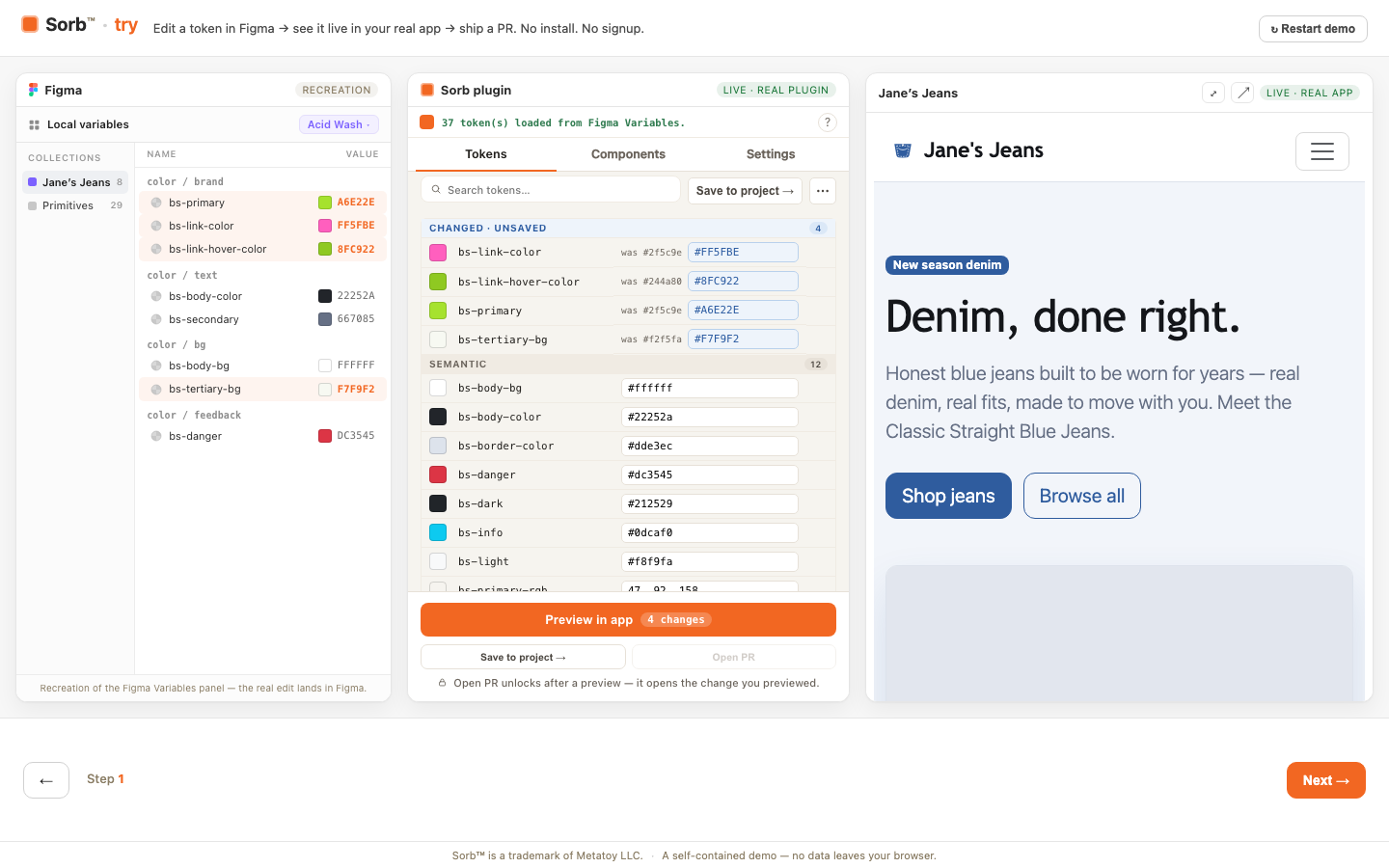Switch to the Tokens tab

(x=486, y=154)
